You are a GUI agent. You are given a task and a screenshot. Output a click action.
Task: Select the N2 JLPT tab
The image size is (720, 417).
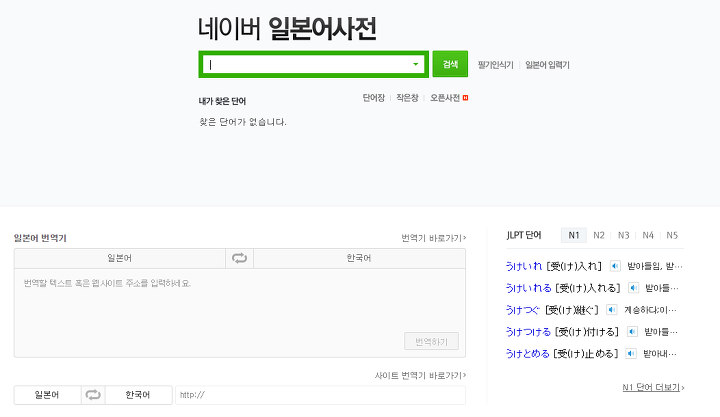pos(599,235)
